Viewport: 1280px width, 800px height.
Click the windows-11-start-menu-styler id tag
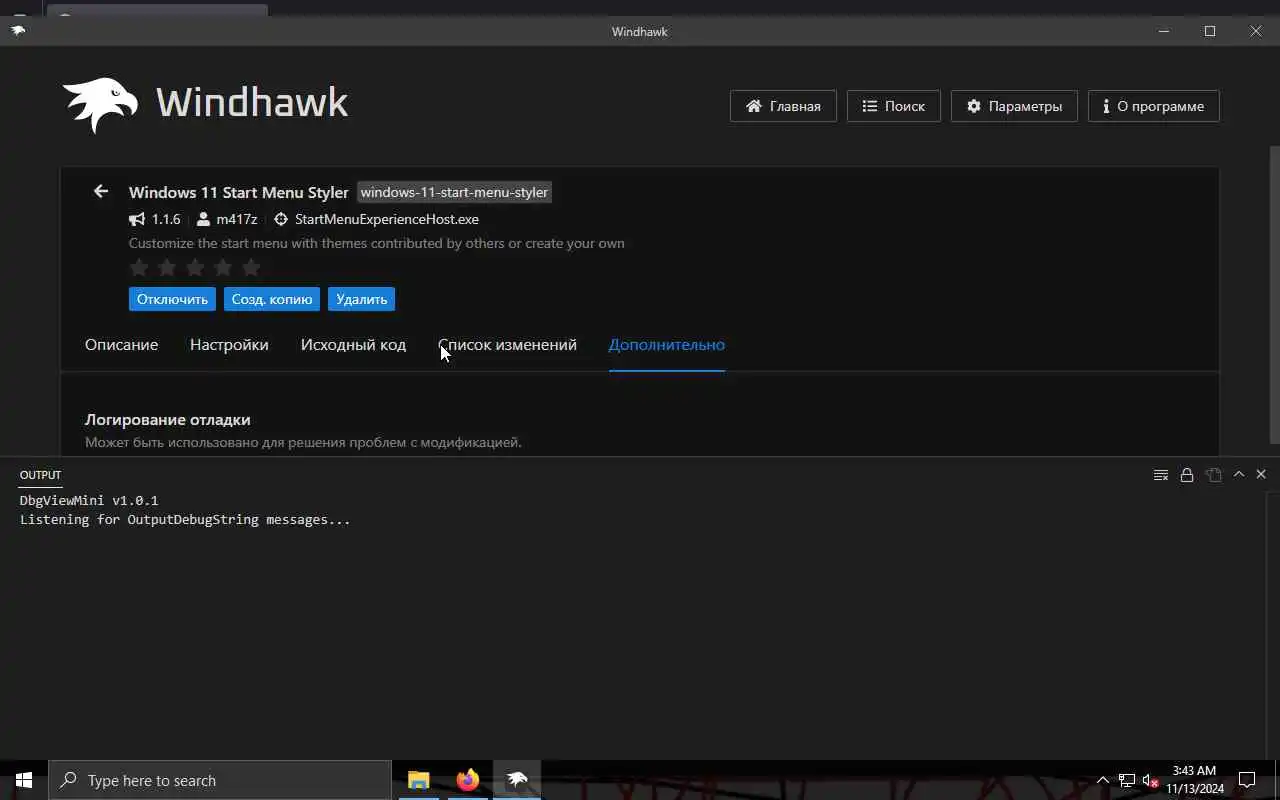click(454, 192)
